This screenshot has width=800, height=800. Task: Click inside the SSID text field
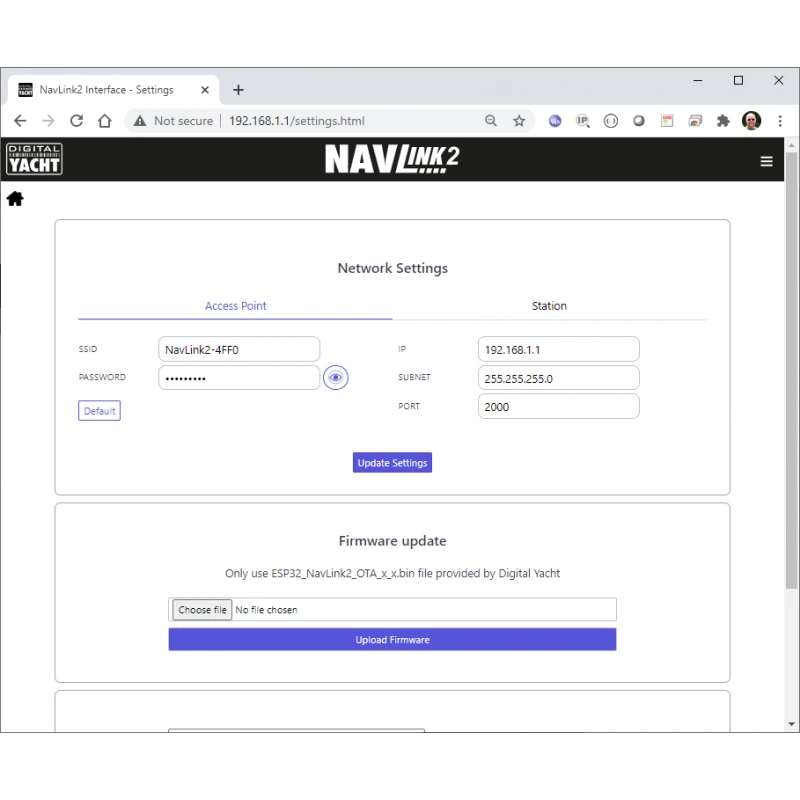(239, 349)
